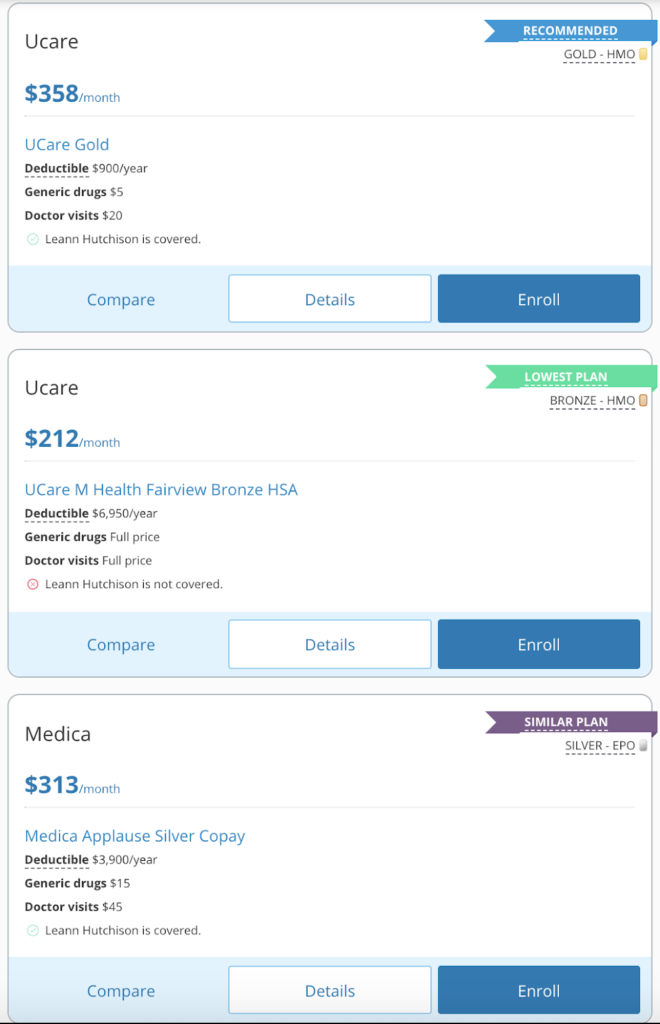The image size is (660, 1024).
Task: Click the red not-covered icon on Bronze HSA plan
Action: click(31, 584)
